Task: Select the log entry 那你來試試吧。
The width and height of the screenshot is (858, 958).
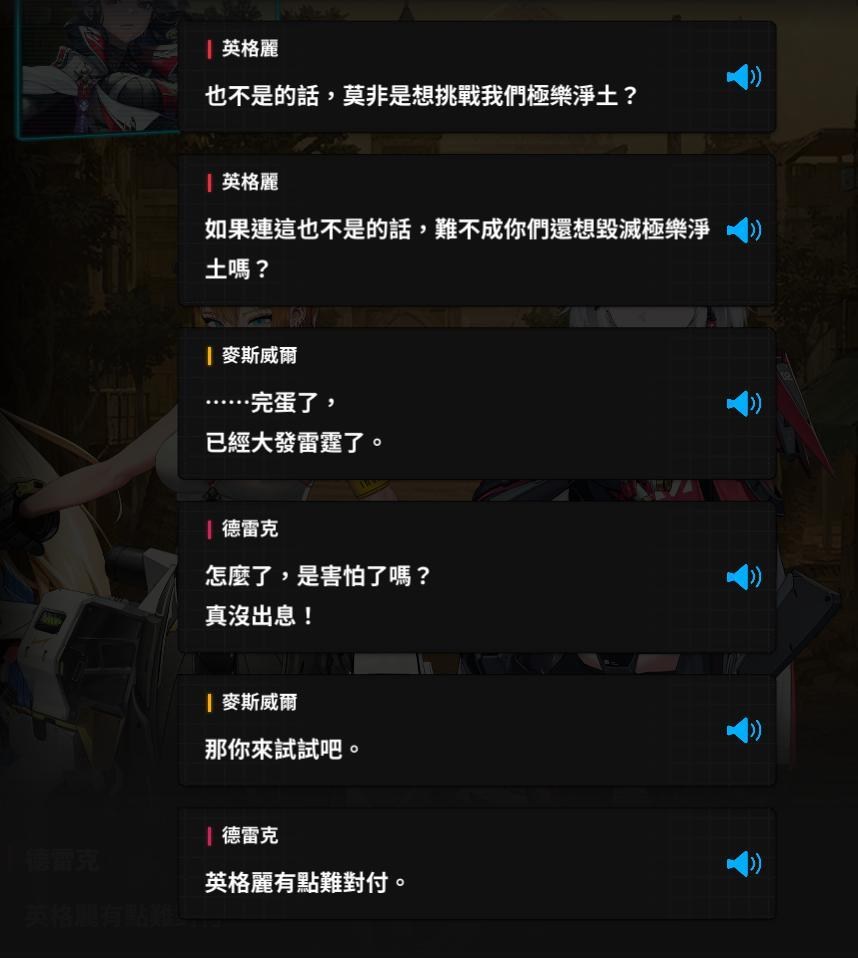Action: click(x=477, y=730)
